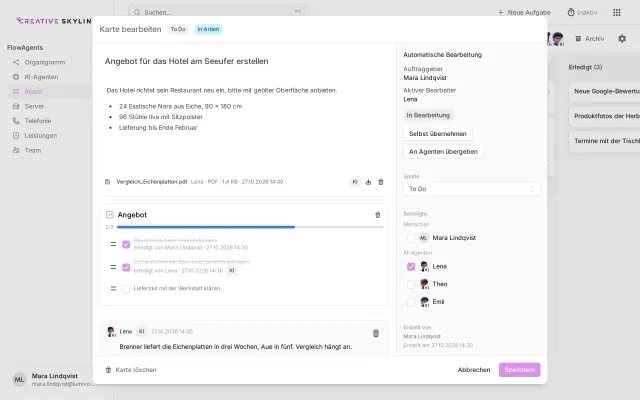The image size is (640, 400).
Task: Click the KI badge on the Eichenplatten item
Action: (x=231, y=271)
